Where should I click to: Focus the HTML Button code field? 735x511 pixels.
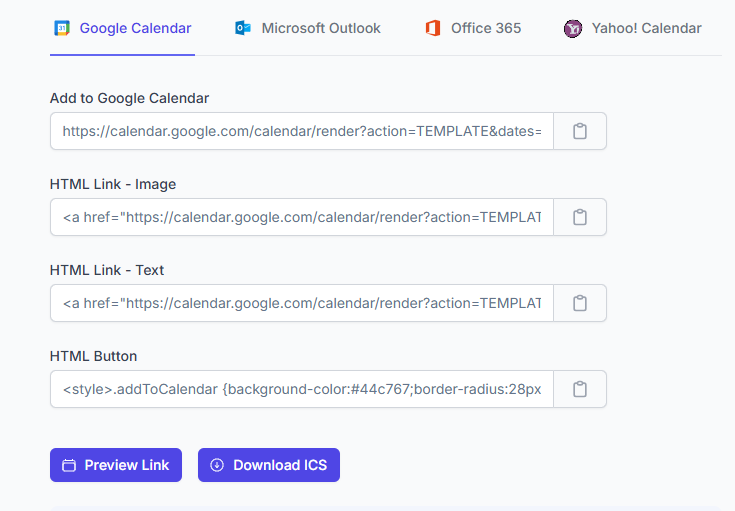click(x=301, y=389)
